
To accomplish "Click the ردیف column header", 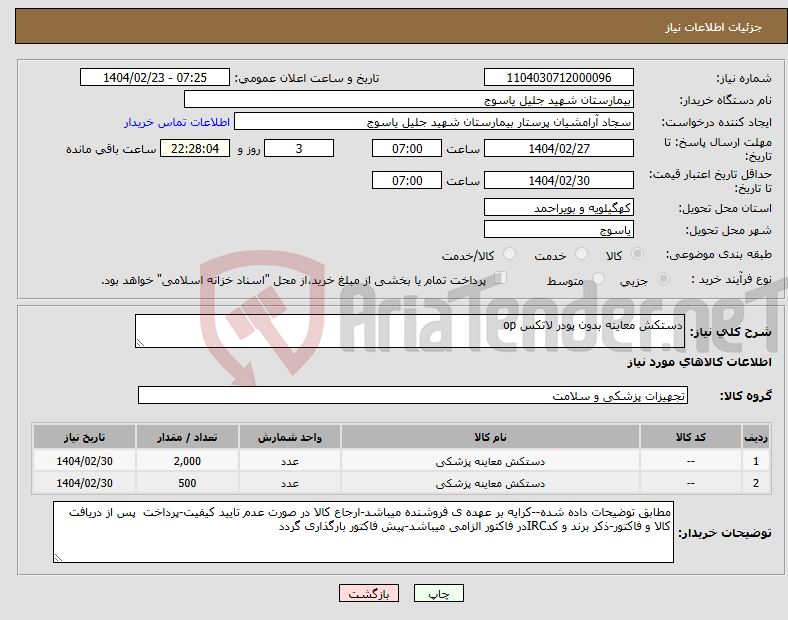I will pos(756,437).
